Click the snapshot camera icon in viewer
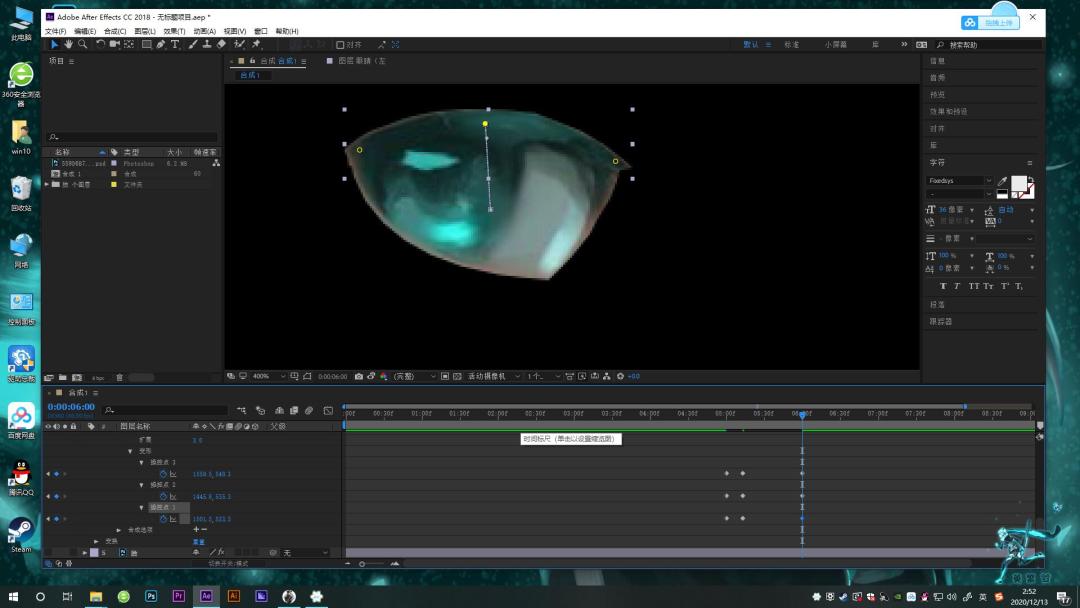Image resolution: width=1080 pixels, height=608 pixels. pos(359,377)
